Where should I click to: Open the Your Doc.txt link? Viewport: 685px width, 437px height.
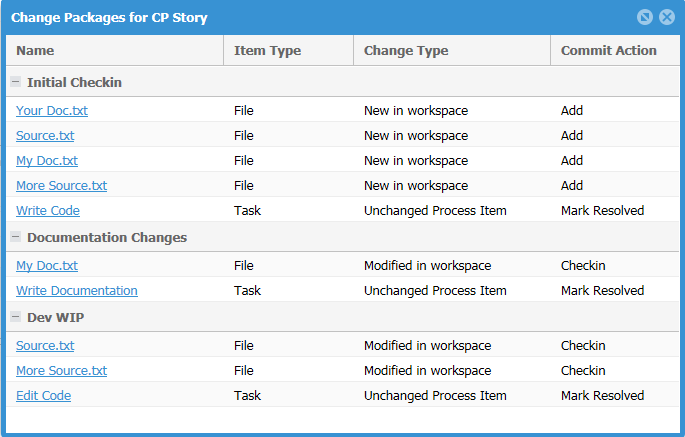pos(51,111)
